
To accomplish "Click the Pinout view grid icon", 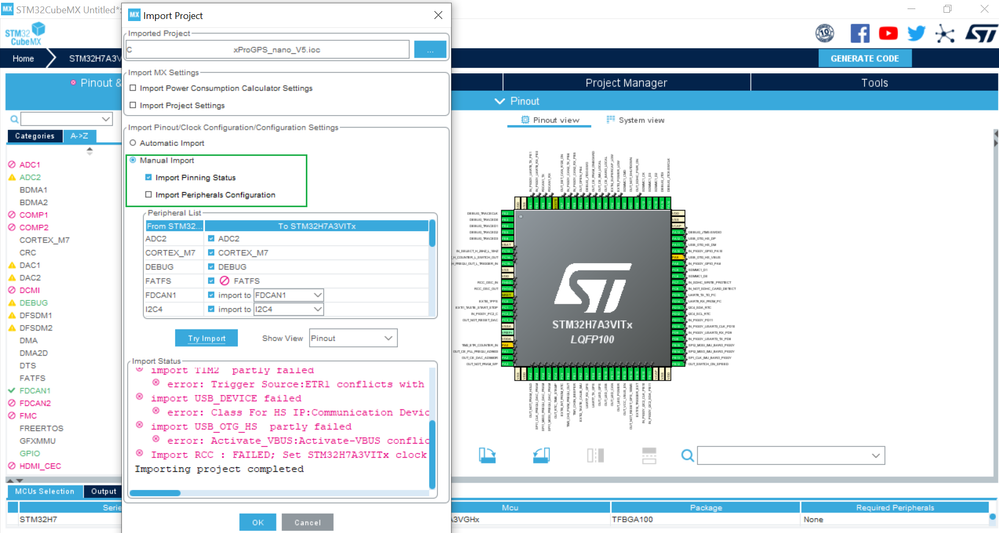I will tap(525, 120).
